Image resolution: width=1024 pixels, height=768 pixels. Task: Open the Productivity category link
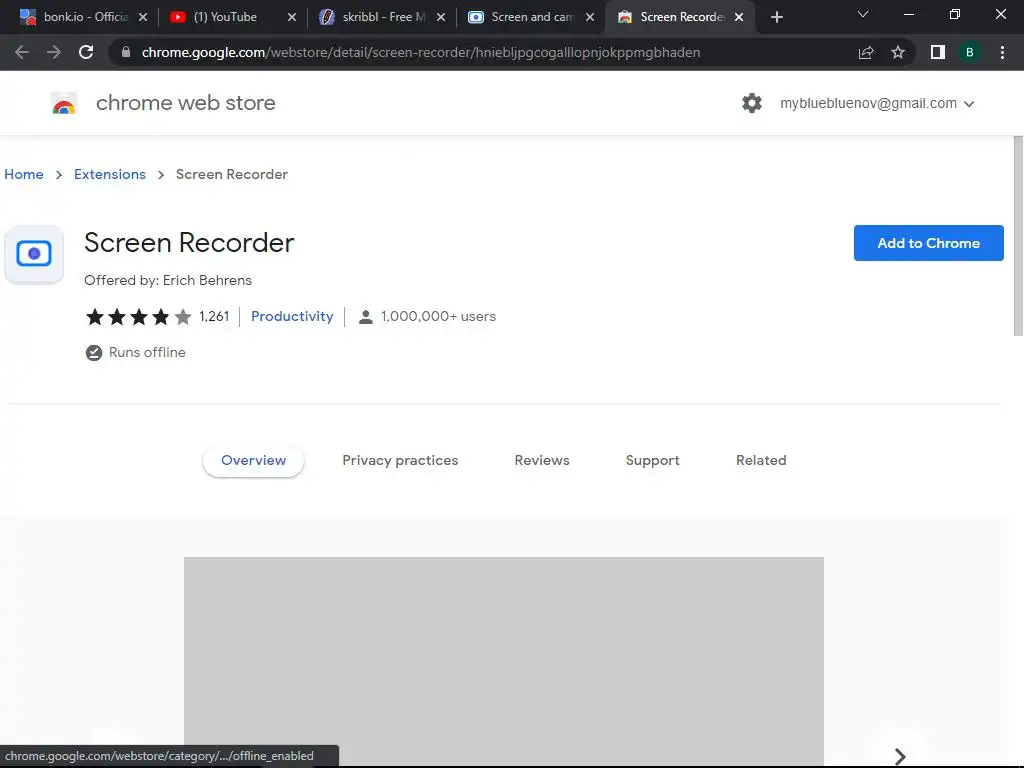[x=292, y=317]
